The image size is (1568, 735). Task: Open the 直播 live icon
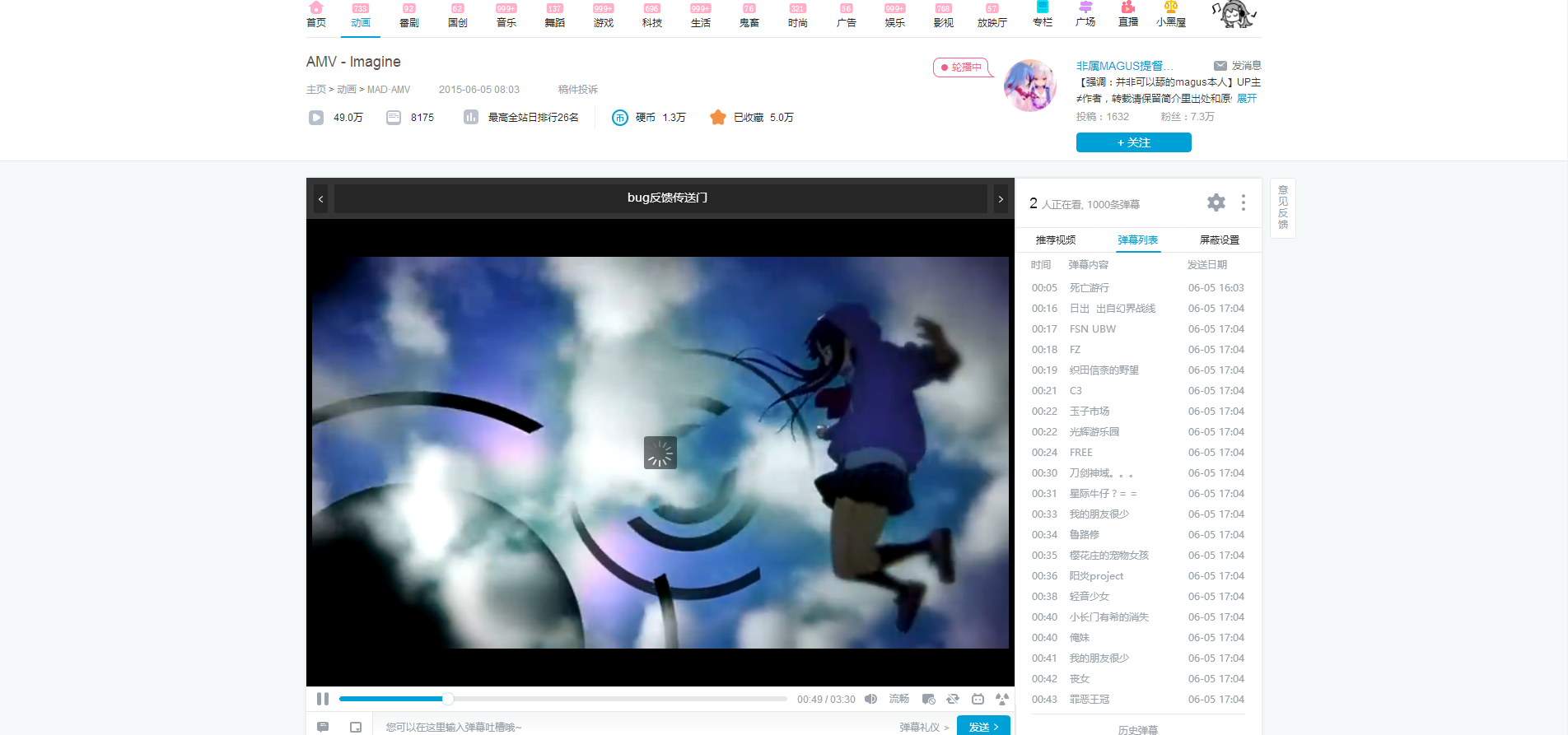coord(1128,7)
